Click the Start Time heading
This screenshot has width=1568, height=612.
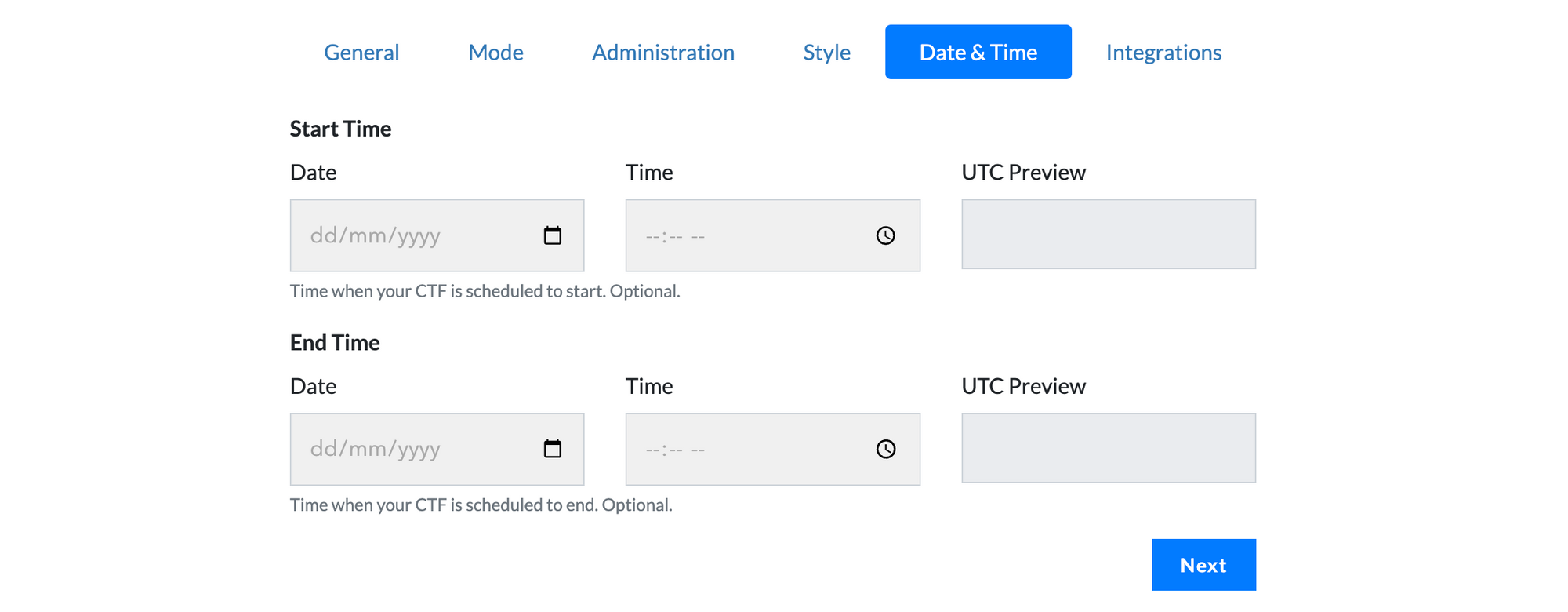coord(340,128)
